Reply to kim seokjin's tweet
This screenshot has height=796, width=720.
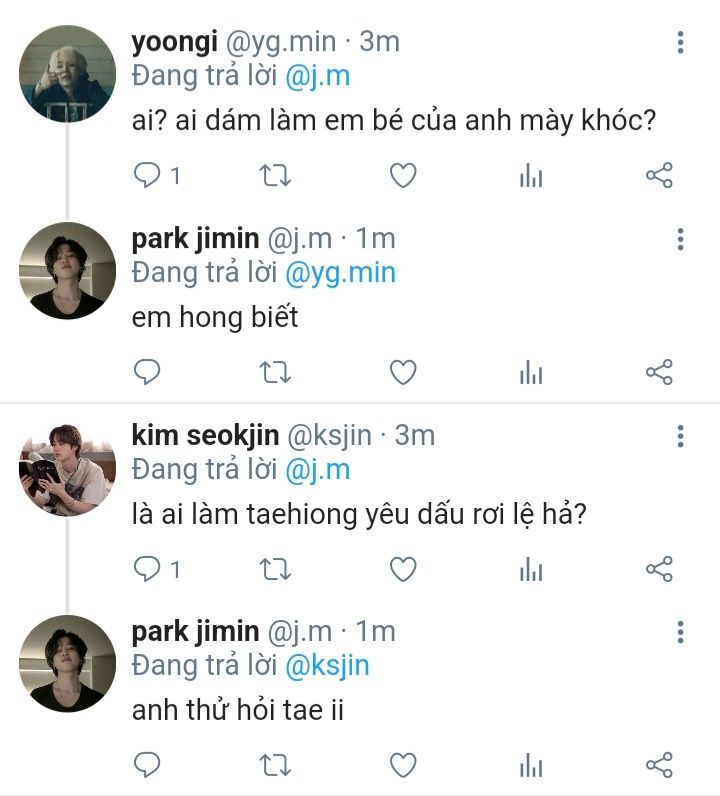(x=147, y=569)
